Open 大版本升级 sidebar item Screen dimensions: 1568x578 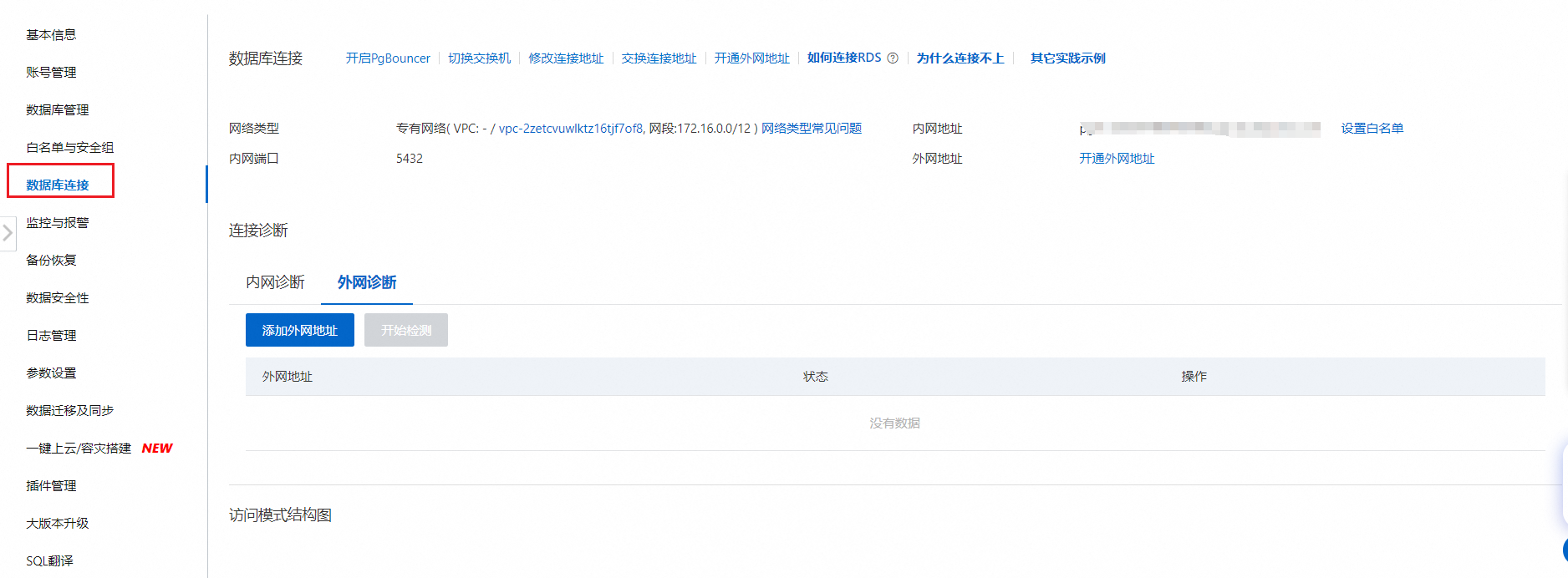58,524
